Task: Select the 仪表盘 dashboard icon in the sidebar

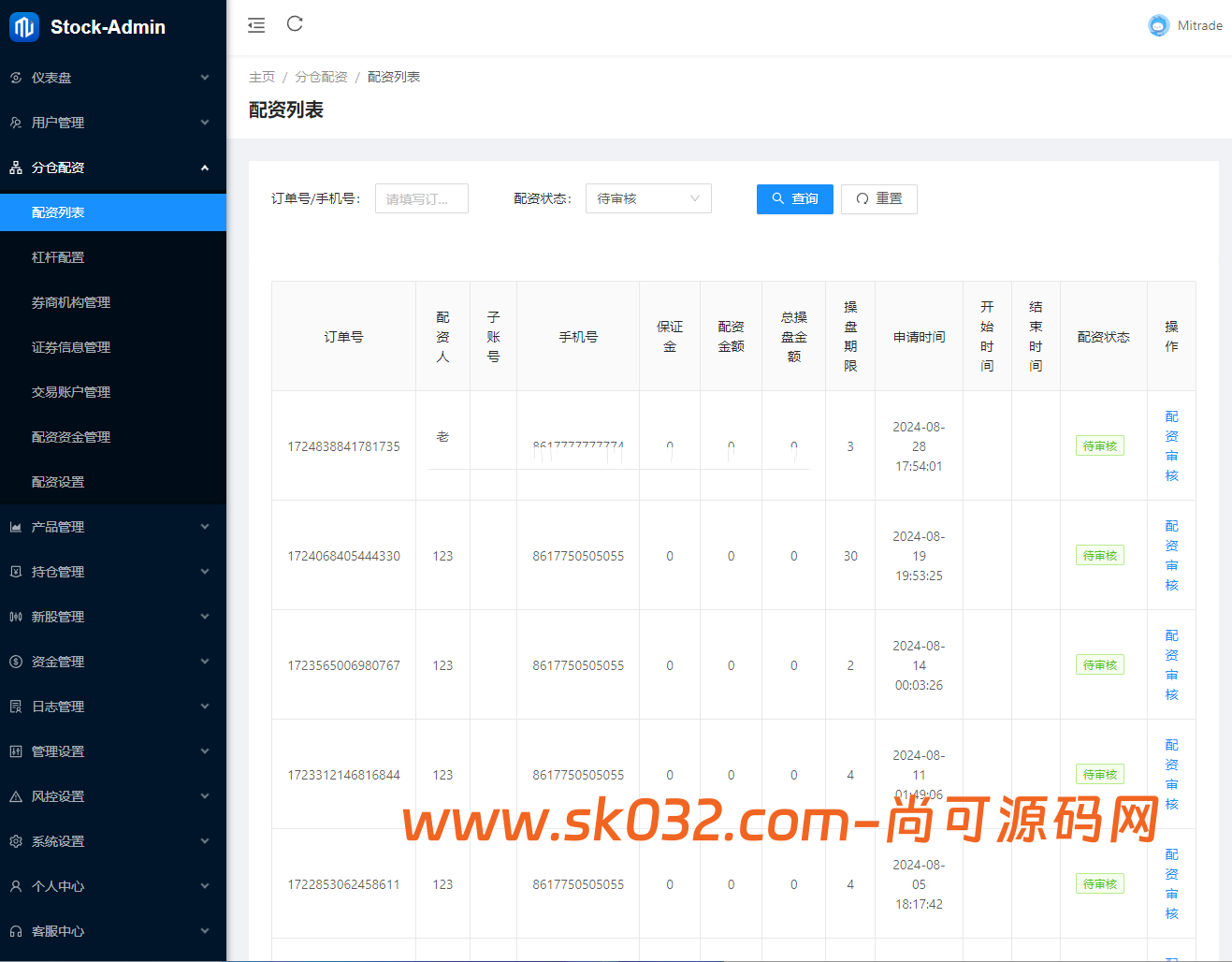Action: [15, 78]
